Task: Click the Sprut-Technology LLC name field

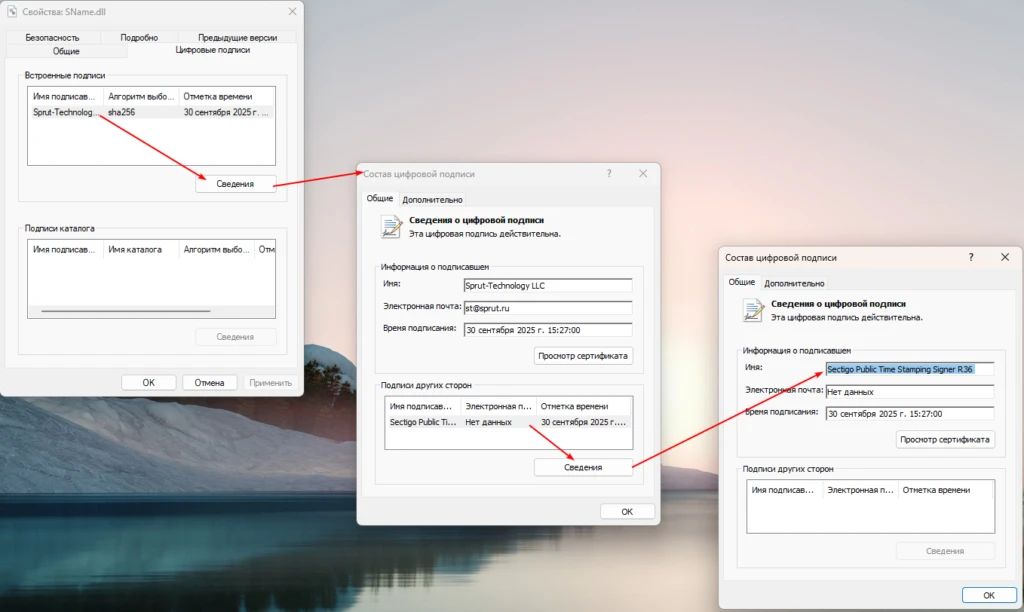Action: [x=547, y=285]
